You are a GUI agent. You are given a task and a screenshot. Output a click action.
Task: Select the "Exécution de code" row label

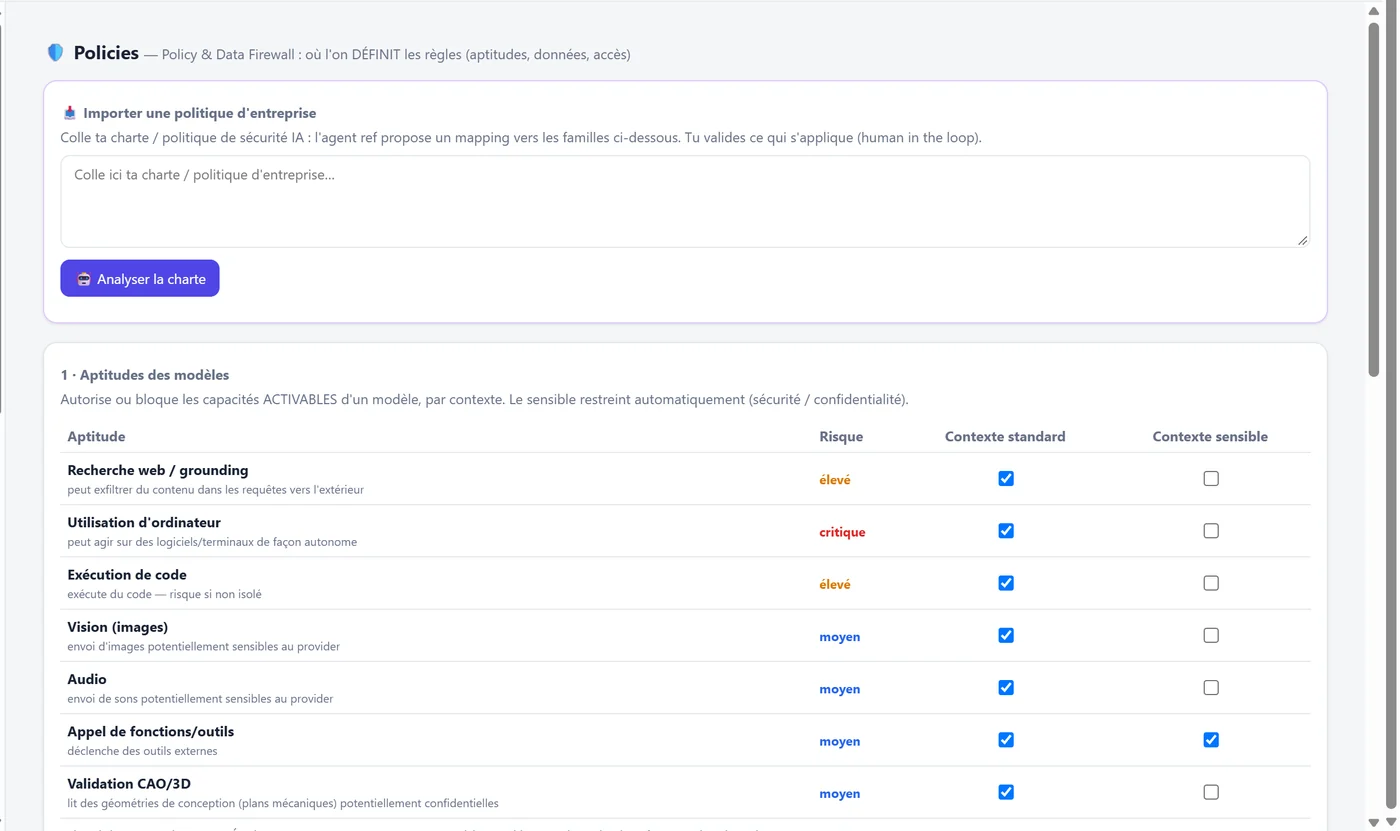click(x=127, y=575)
